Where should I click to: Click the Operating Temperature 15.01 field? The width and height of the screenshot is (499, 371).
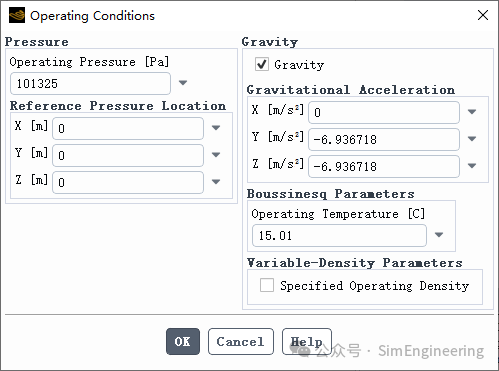click(x=339, y=236)
